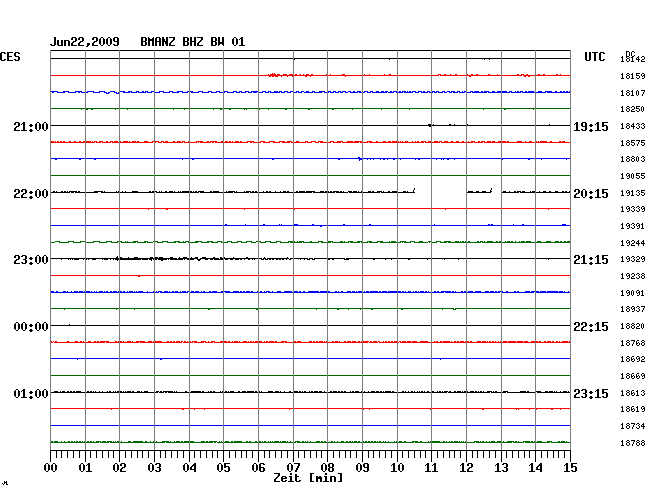The width and height of the screenshot is (650, 494).
Task: Click the DC value 18613
Action: click(633, 393)
